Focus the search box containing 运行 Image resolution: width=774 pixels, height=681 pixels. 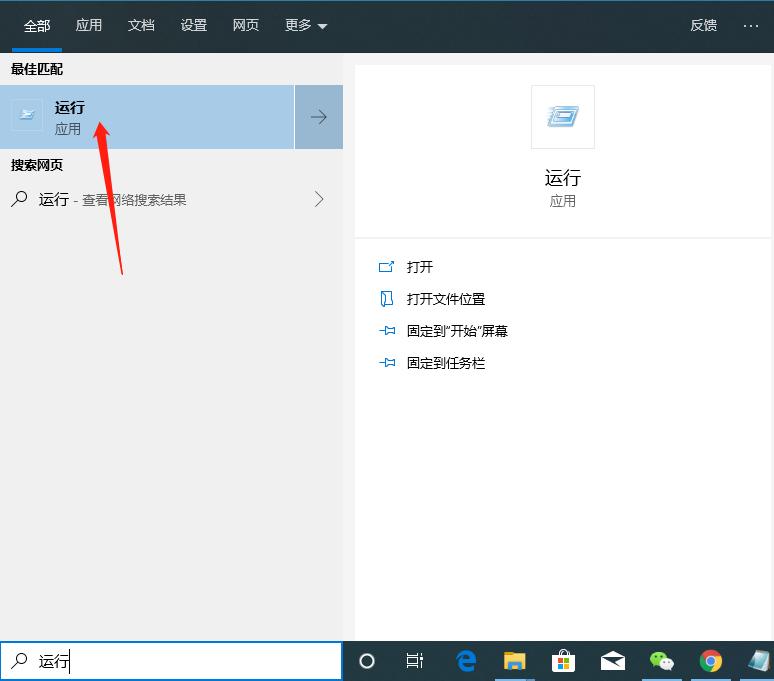(171, 661)
